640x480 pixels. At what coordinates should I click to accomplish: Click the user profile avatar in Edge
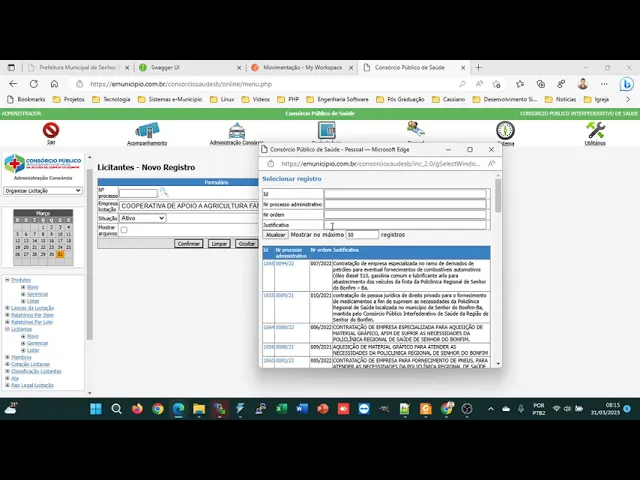[582, 84]
